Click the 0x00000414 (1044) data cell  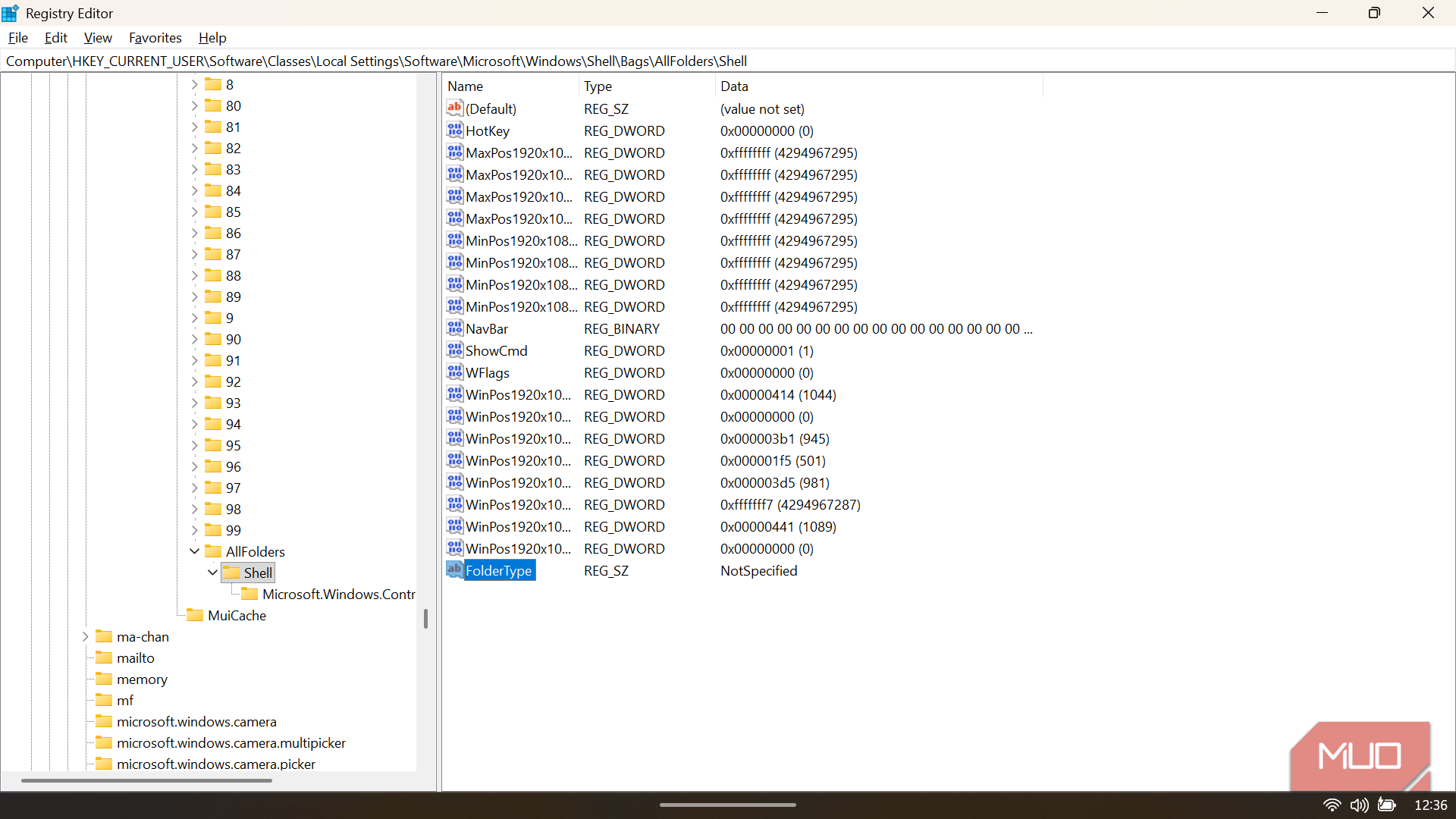(x=778, y=394)
